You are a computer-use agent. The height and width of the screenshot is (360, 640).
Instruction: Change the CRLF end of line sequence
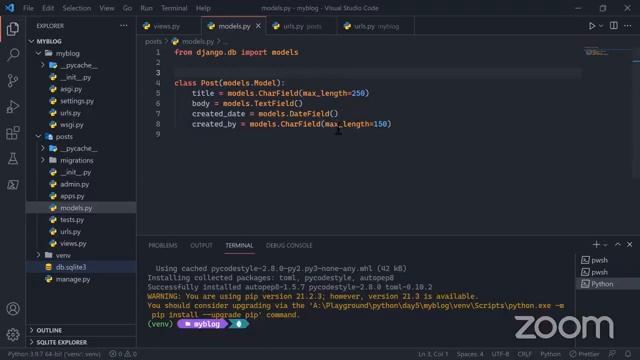(524, 354)
